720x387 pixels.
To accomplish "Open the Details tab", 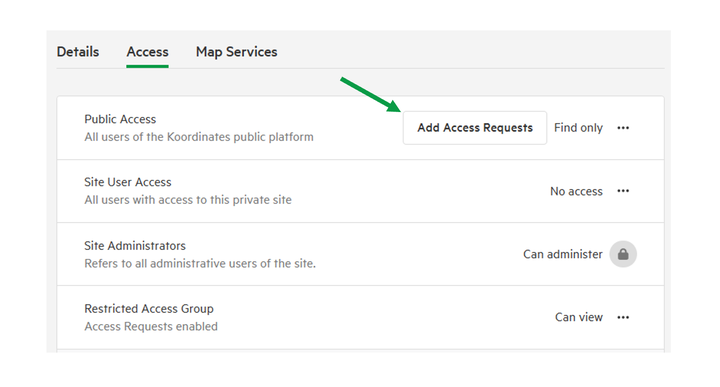I will pyautogui.click(x=78, y=52).
